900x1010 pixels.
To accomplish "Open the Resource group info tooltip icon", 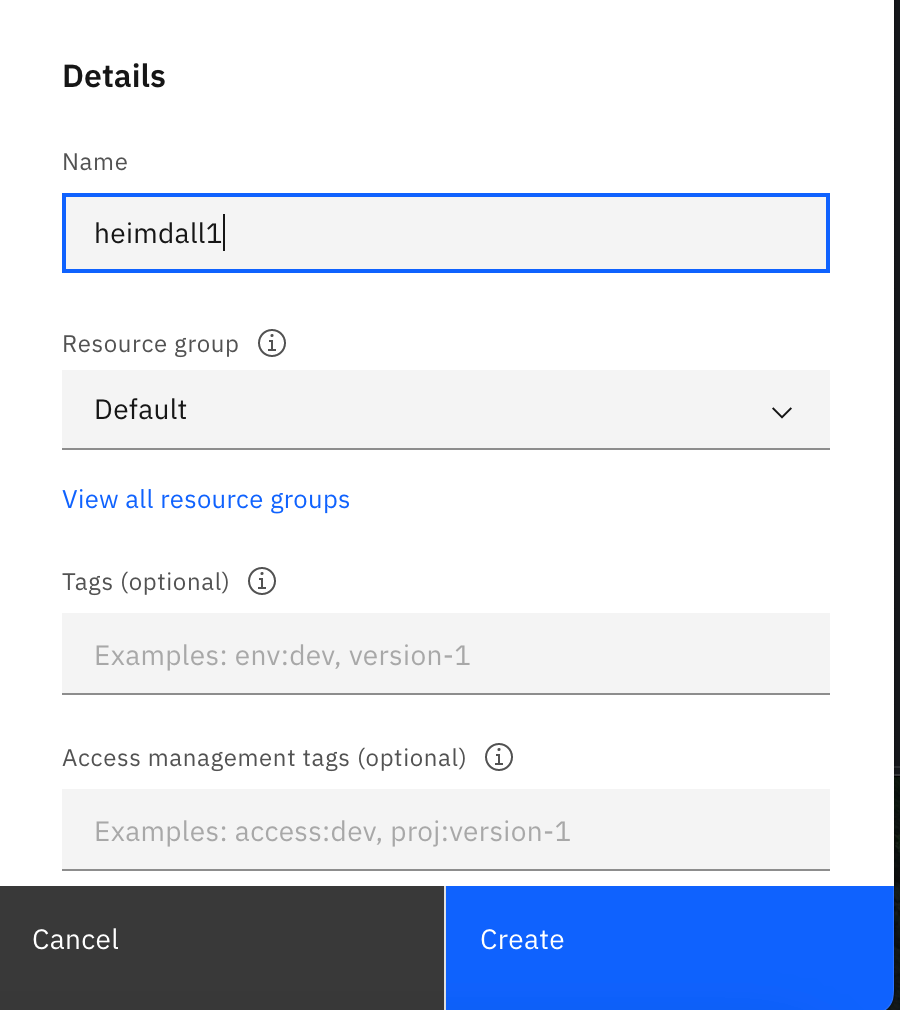I will (271, 343).
